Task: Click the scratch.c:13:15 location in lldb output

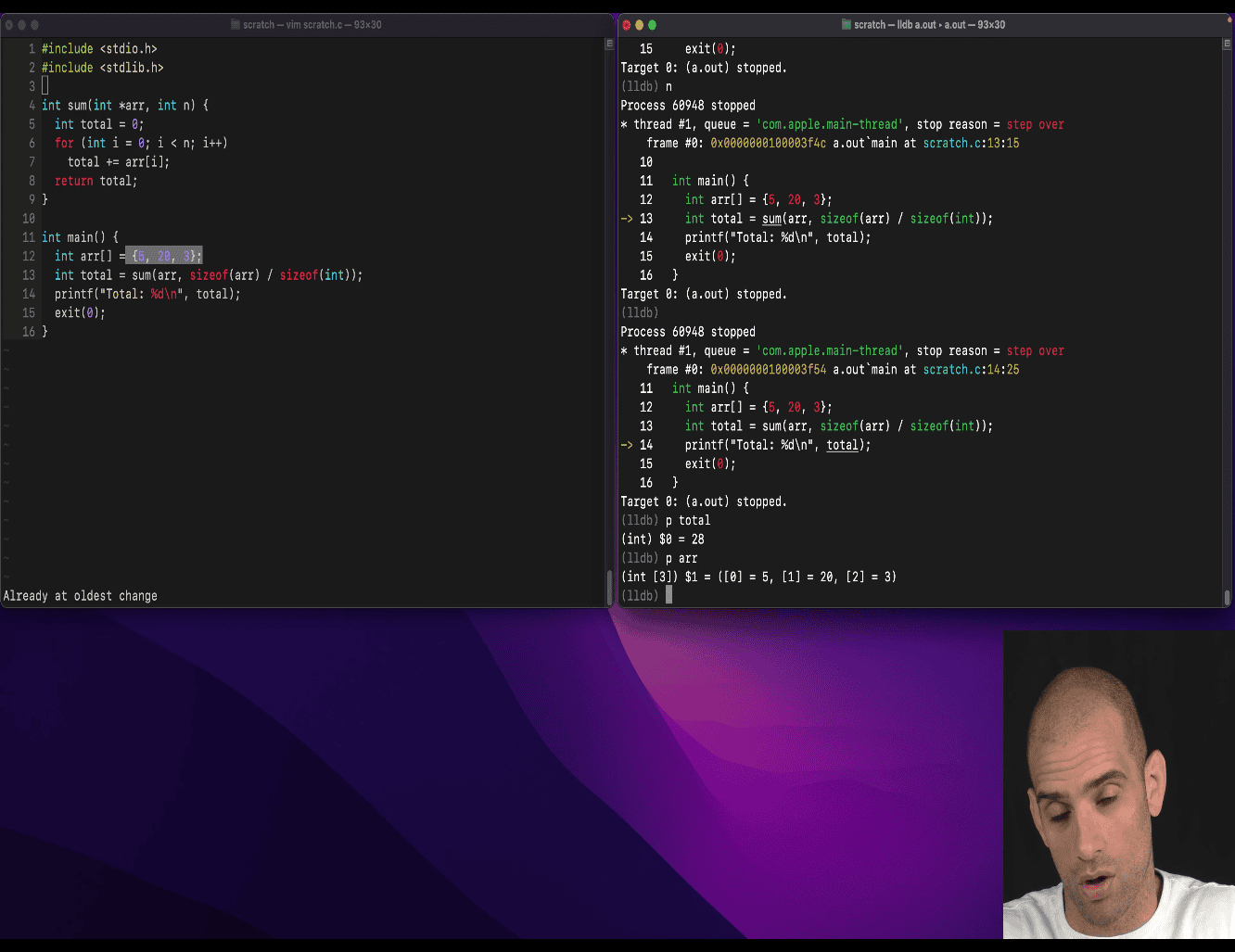Action: [x=970, y=143]
